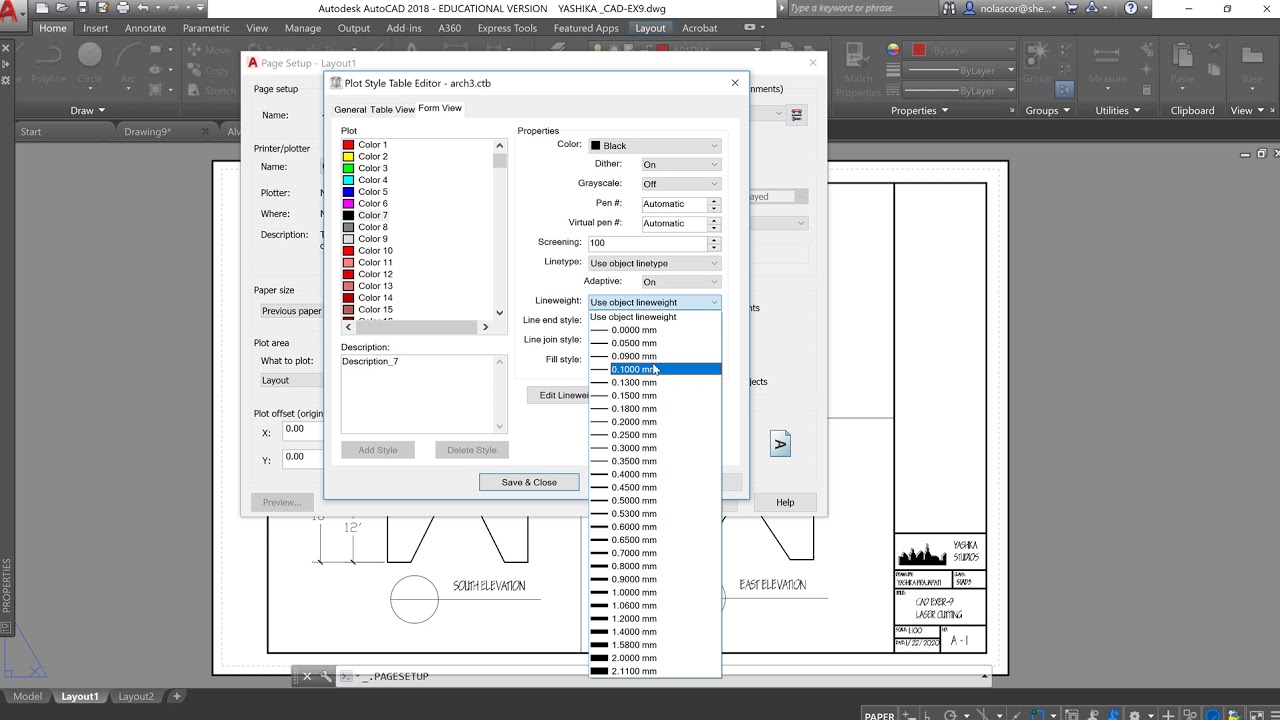Switch to the Model tab at bottom
This screenshot has height=720, width=1280.
(27, 696)
